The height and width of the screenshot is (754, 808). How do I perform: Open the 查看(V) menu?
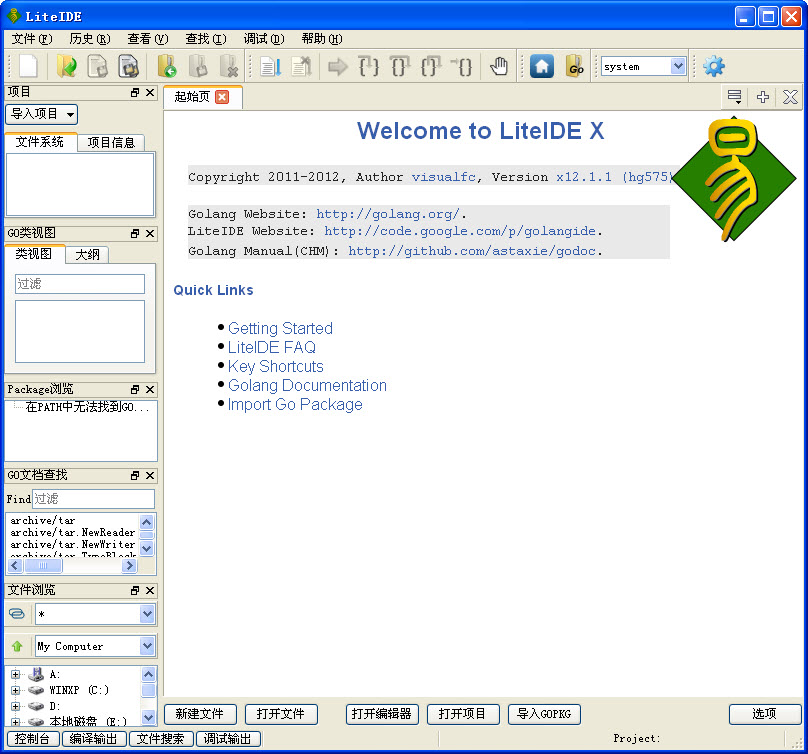point(148,39)
